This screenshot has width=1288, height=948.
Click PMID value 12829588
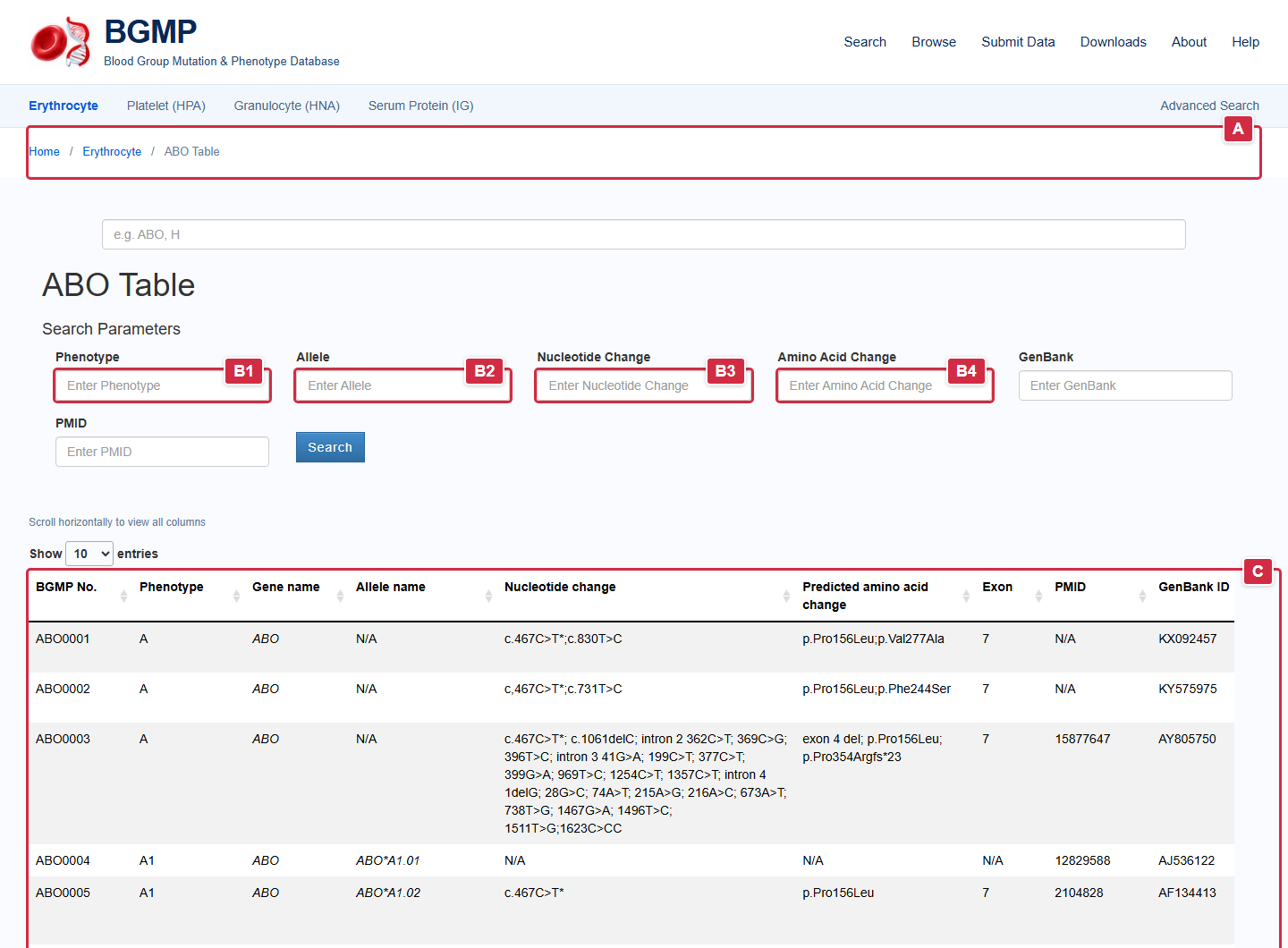1082,860
